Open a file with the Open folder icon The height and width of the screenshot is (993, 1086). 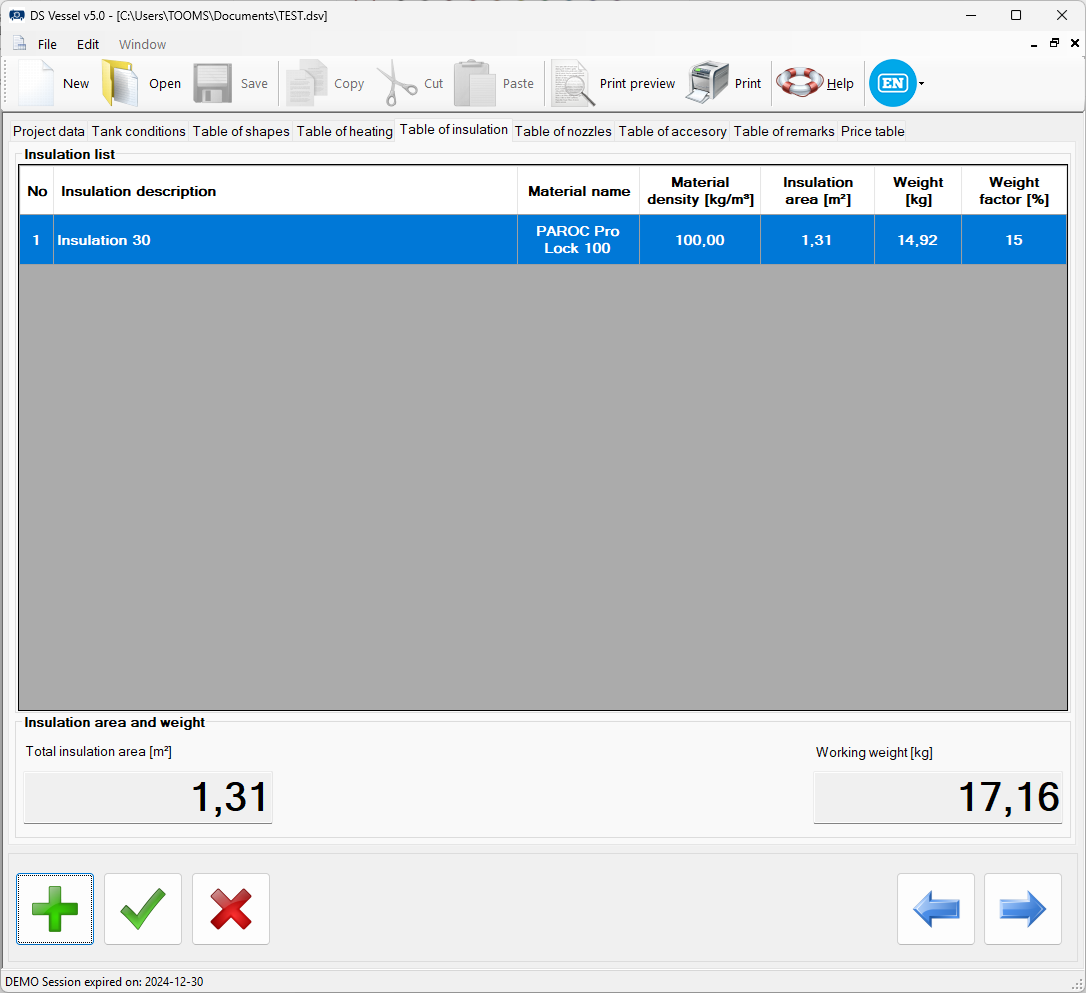pos(120,84)
